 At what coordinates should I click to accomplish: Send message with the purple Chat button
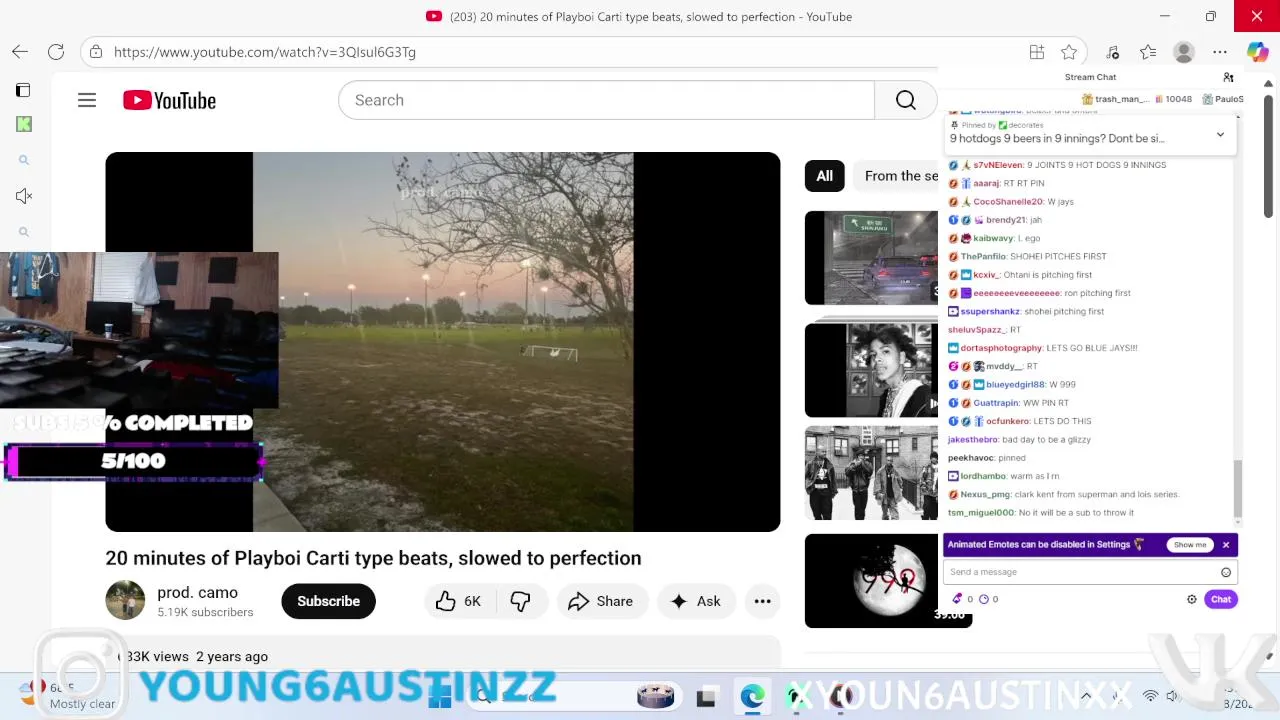[1221, 599]
